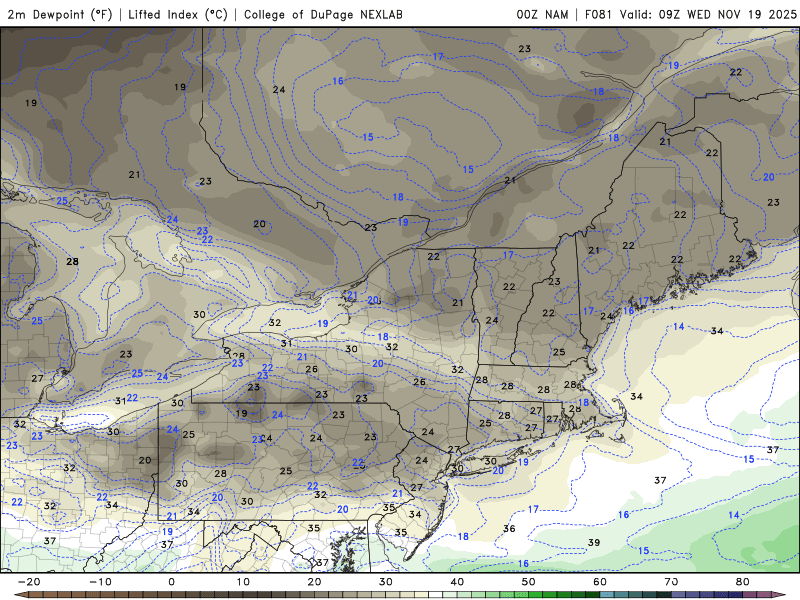Click the 60 label under the color bar
The height and width of the screenshot is (600, 800).
(x=600, y=582)
